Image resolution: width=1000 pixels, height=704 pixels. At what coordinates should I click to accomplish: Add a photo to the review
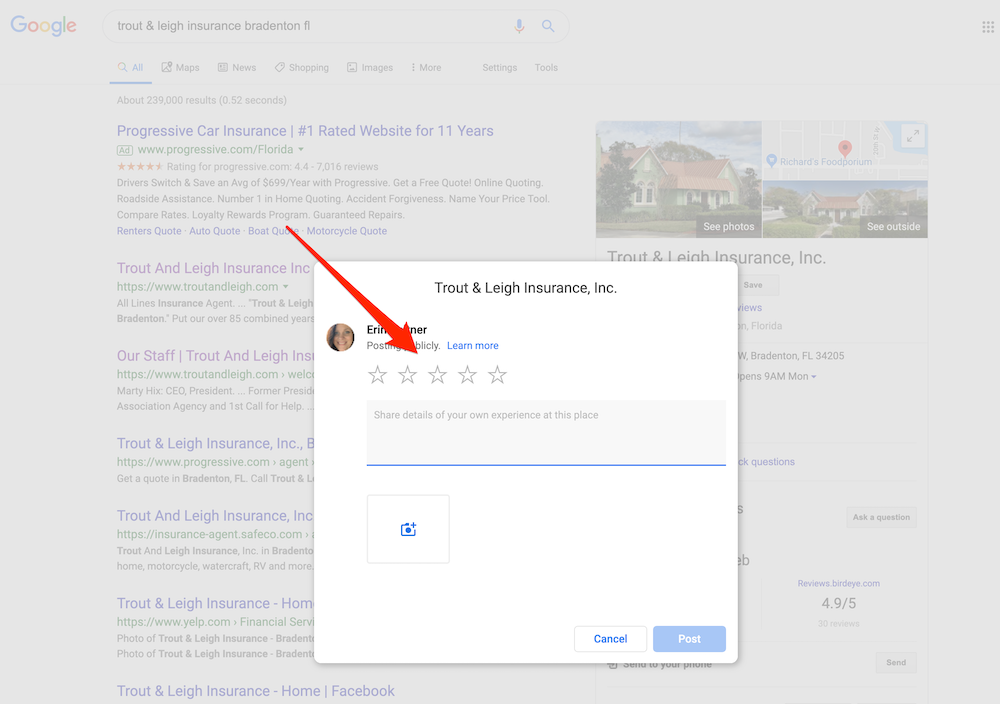[408, 529]
